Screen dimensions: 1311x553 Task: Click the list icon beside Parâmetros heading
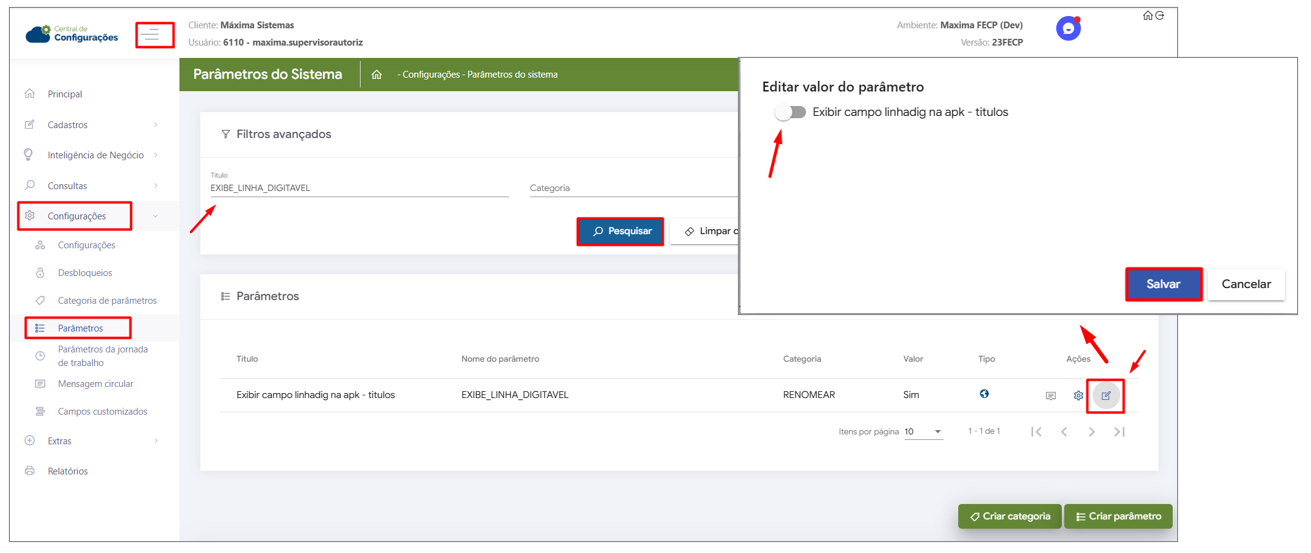[225, 296]
